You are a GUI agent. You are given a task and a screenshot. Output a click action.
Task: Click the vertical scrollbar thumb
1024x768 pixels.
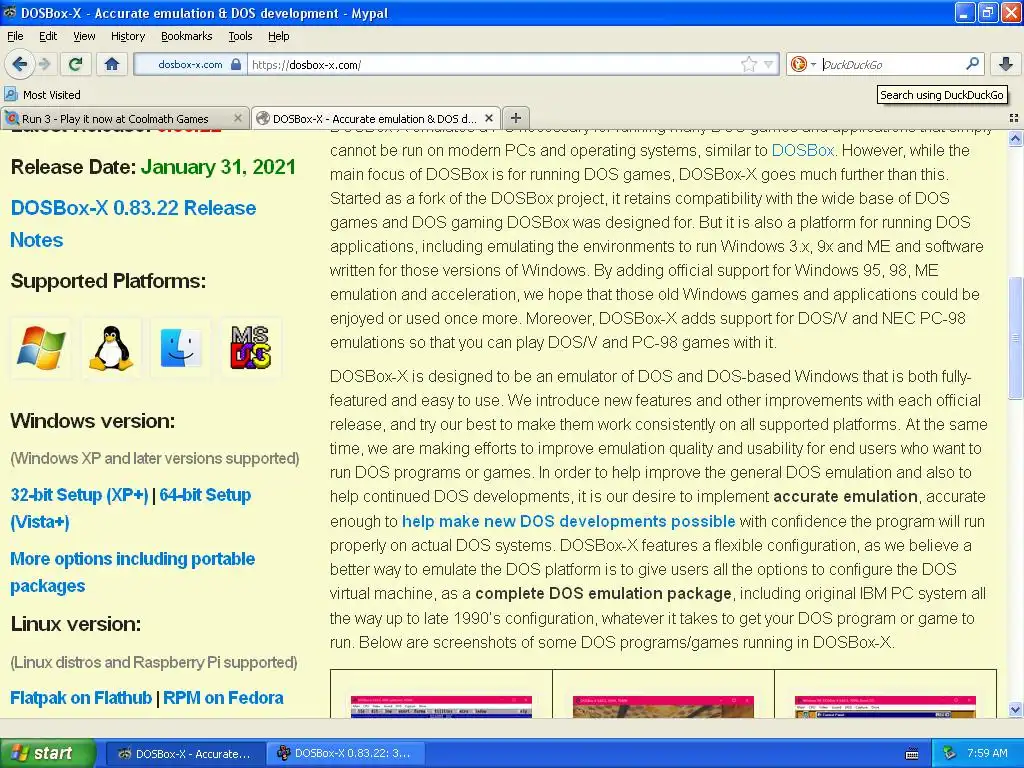[1015, 338]
